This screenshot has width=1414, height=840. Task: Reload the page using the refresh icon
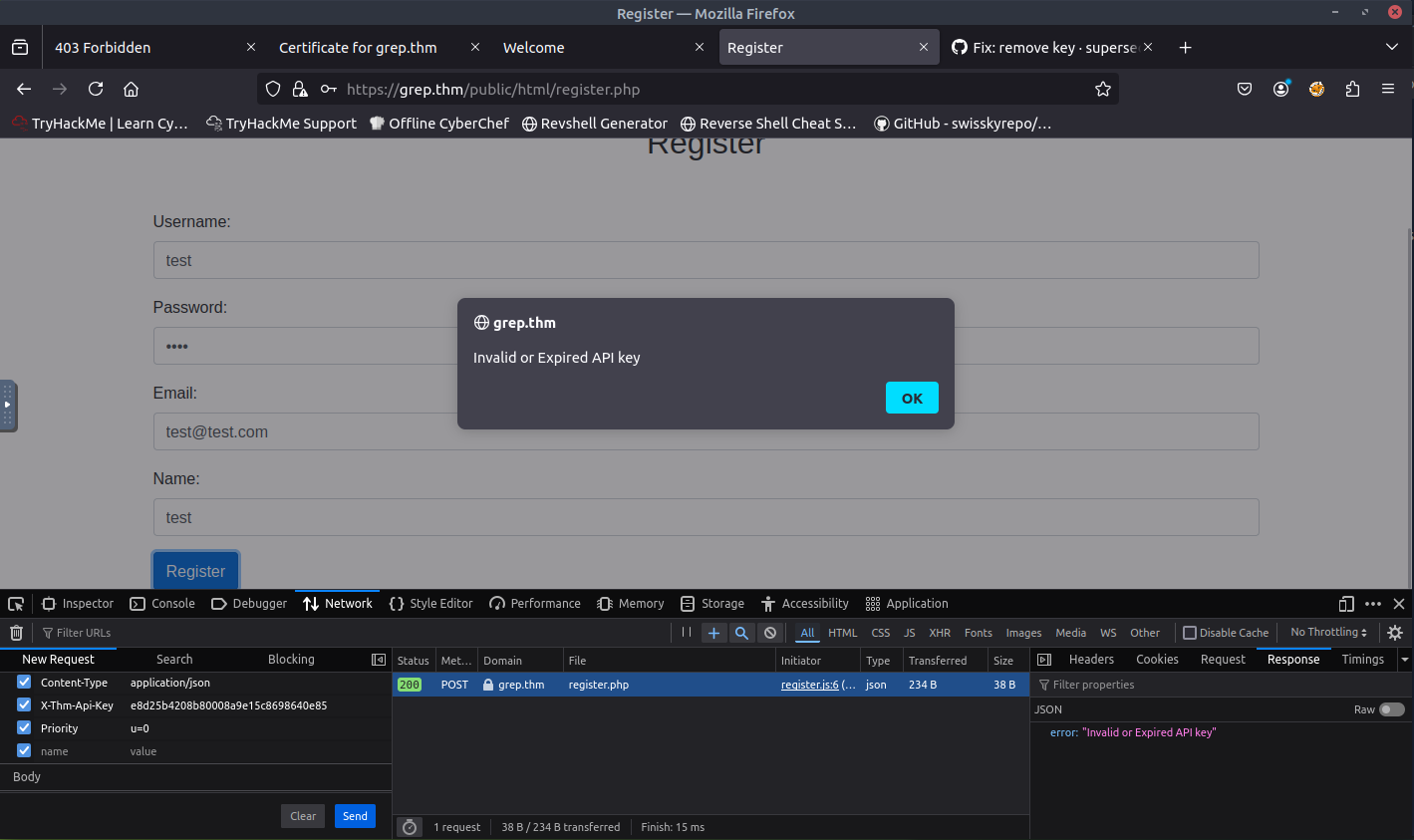[x=96, y=89]
